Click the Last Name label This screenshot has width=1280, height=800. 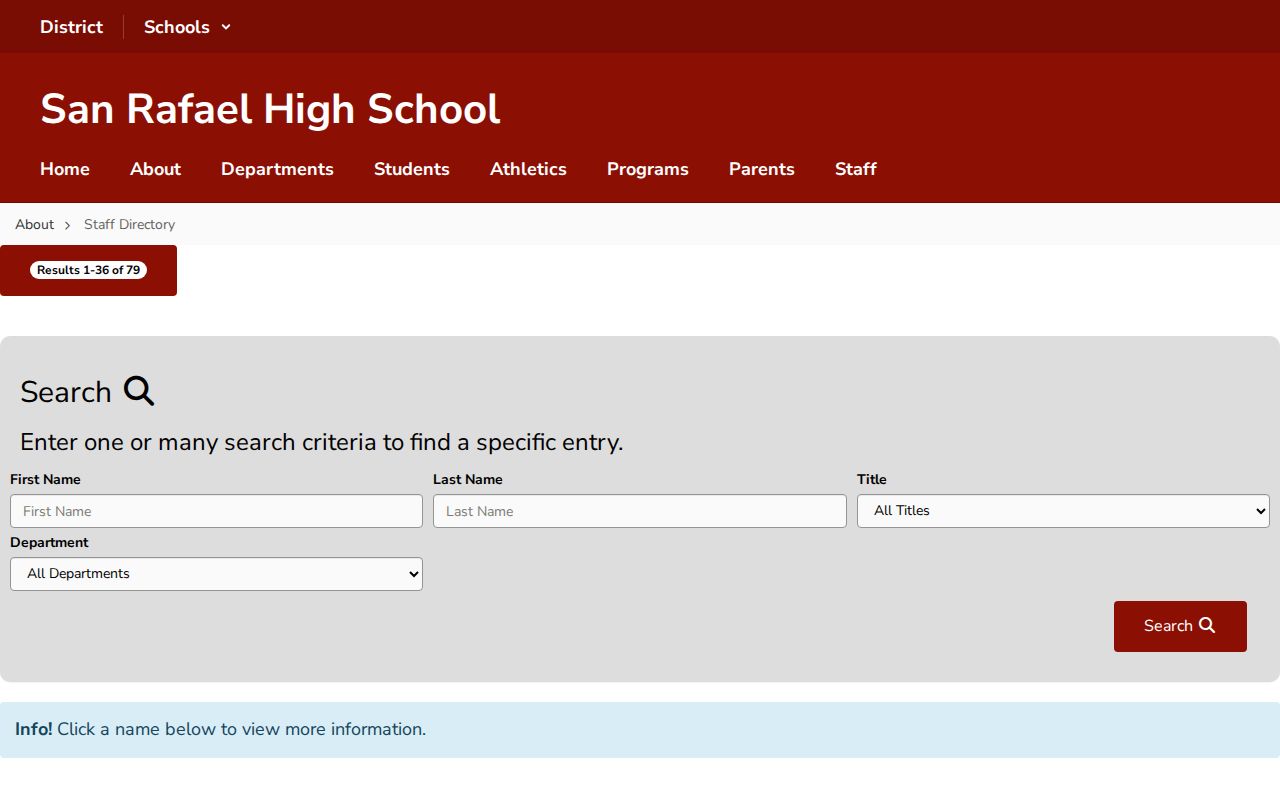click(468, 479)
